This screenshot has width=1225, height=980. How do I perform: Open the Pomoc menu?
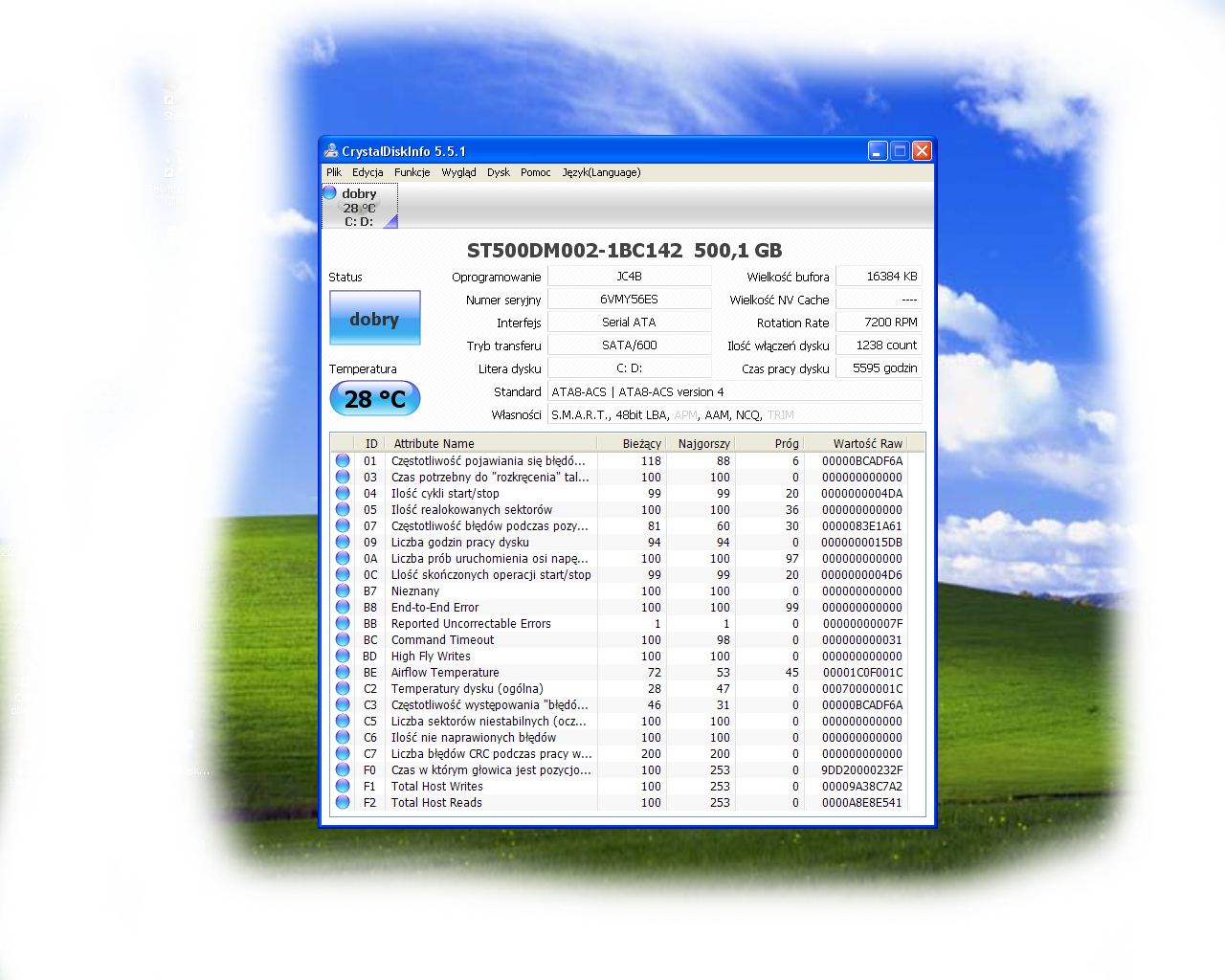pos(536,172)
